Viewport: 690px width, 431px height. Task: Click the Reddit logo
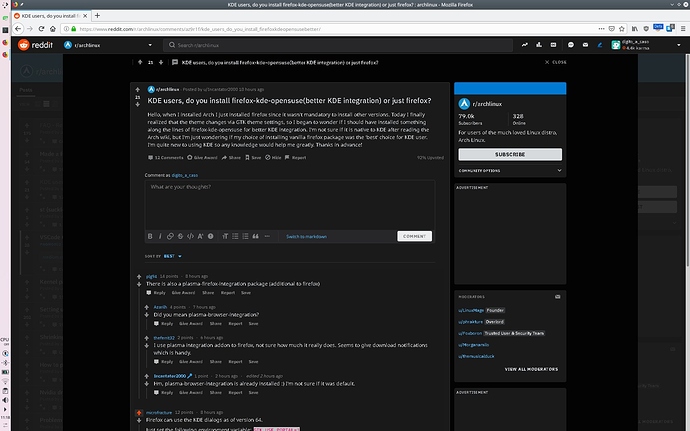tap(36, 45)
